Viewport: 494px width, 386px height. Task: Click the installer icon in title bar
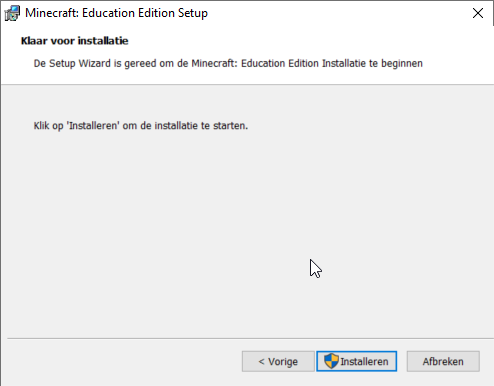point(12,13)
